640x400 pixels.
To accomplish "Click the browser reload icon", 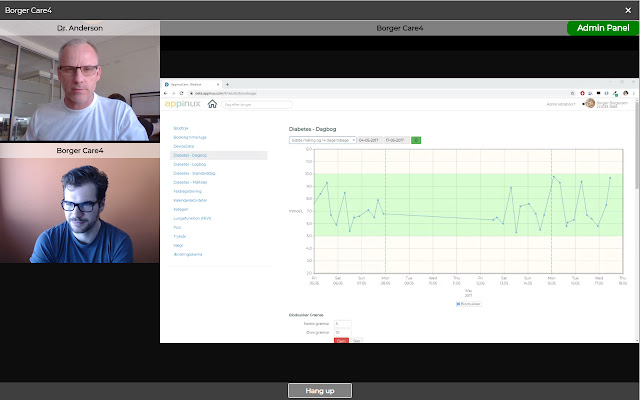I will (182, 93).
